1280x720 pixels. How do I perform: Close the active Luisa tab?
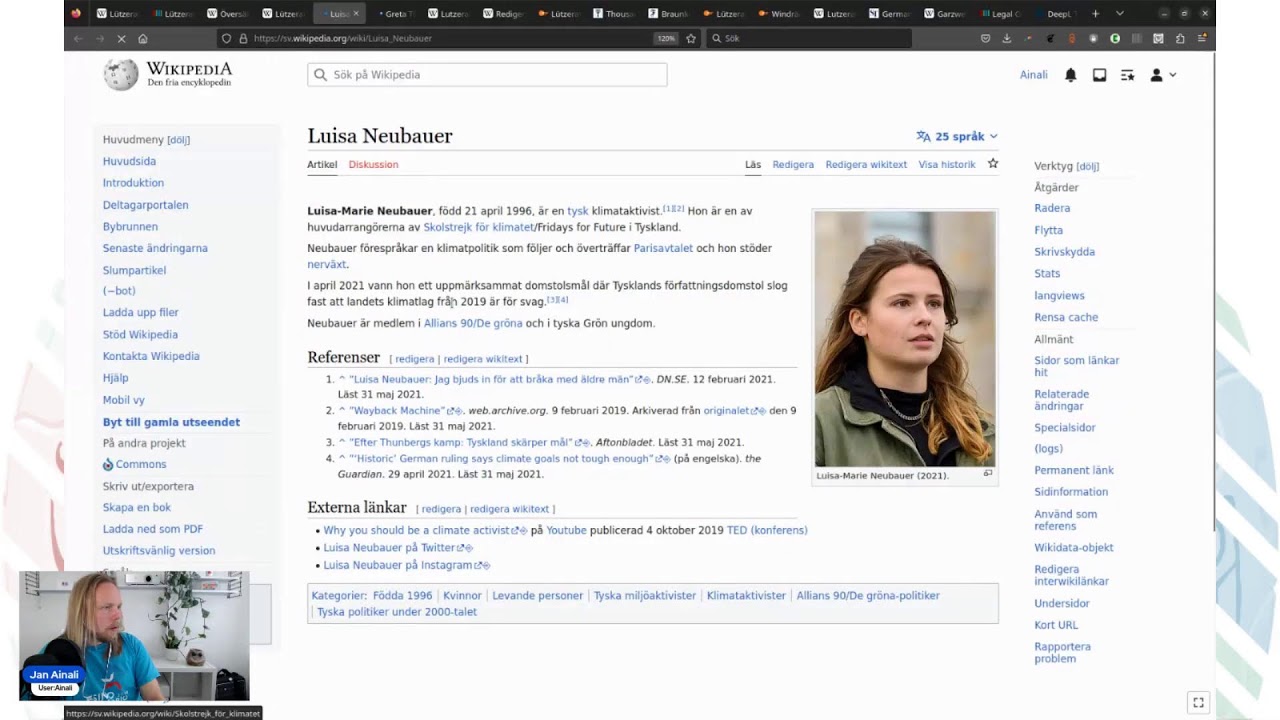[x=357, y=14]
